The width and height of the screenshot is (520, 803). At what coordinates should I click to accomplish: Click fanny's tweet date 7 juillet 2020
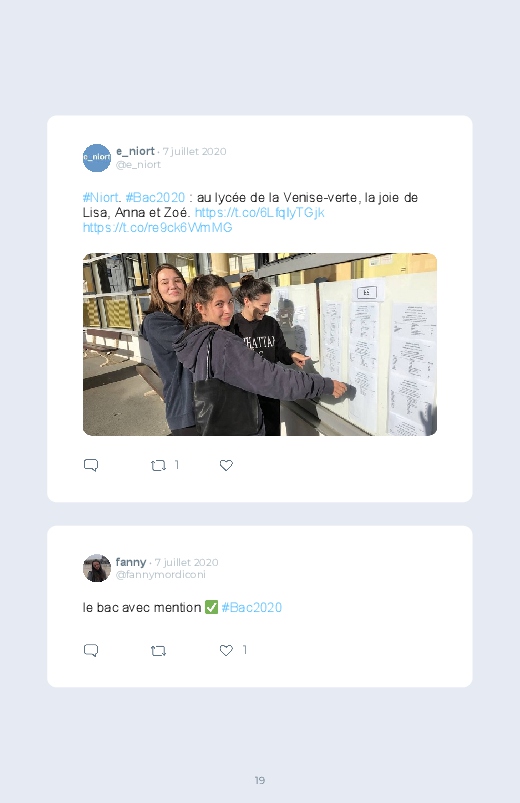[186, 562]
